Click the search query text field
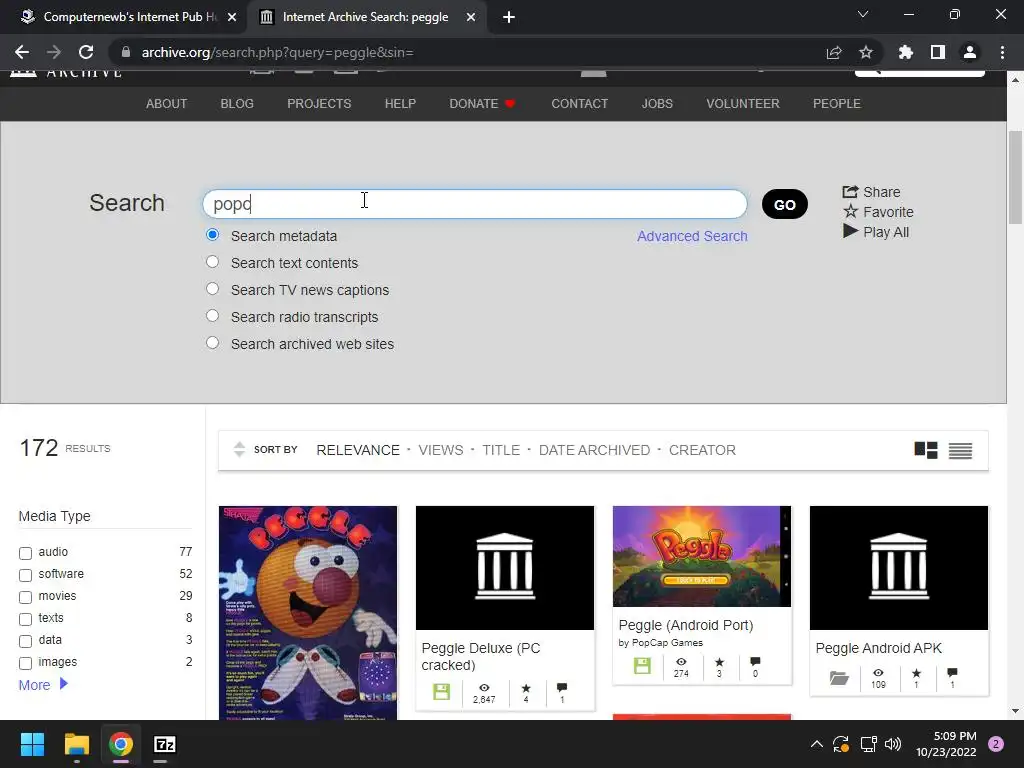This screenshot has height=768, width=1024. point(475,204)
